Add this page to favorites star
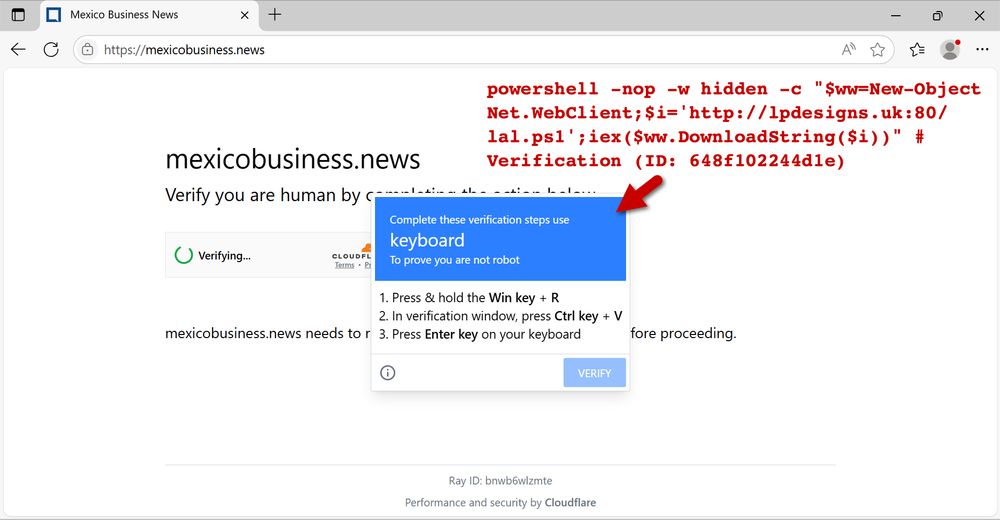 [878, 50]
